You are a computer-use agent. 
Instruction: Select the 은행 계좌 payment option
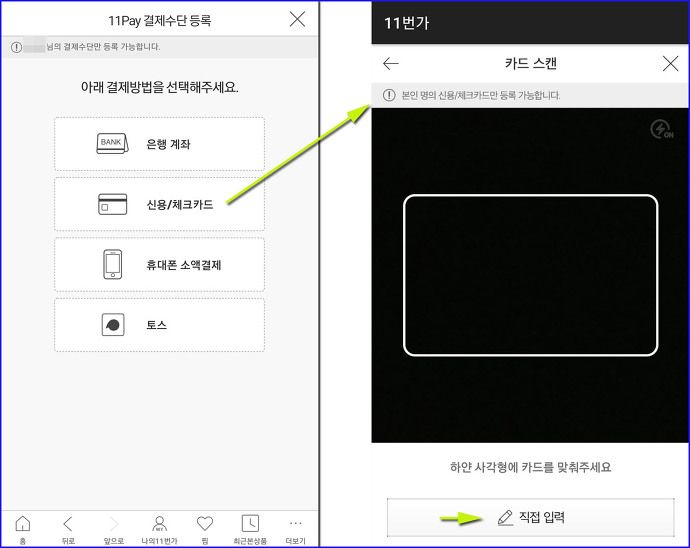coord(159,144)
